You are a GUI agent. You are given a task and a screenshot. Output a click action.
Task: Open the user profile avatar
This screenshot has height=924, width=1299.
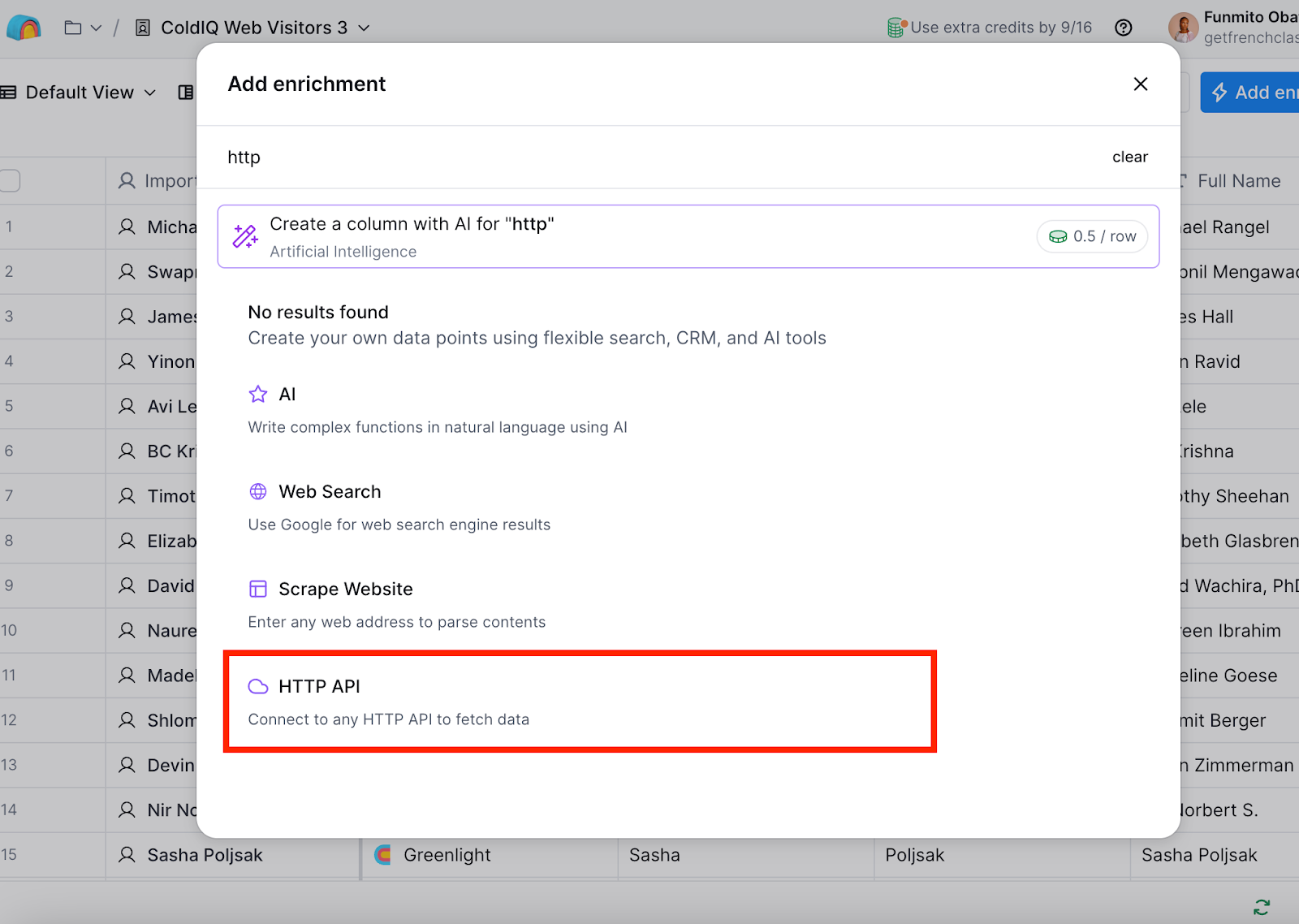point(1183,28)
